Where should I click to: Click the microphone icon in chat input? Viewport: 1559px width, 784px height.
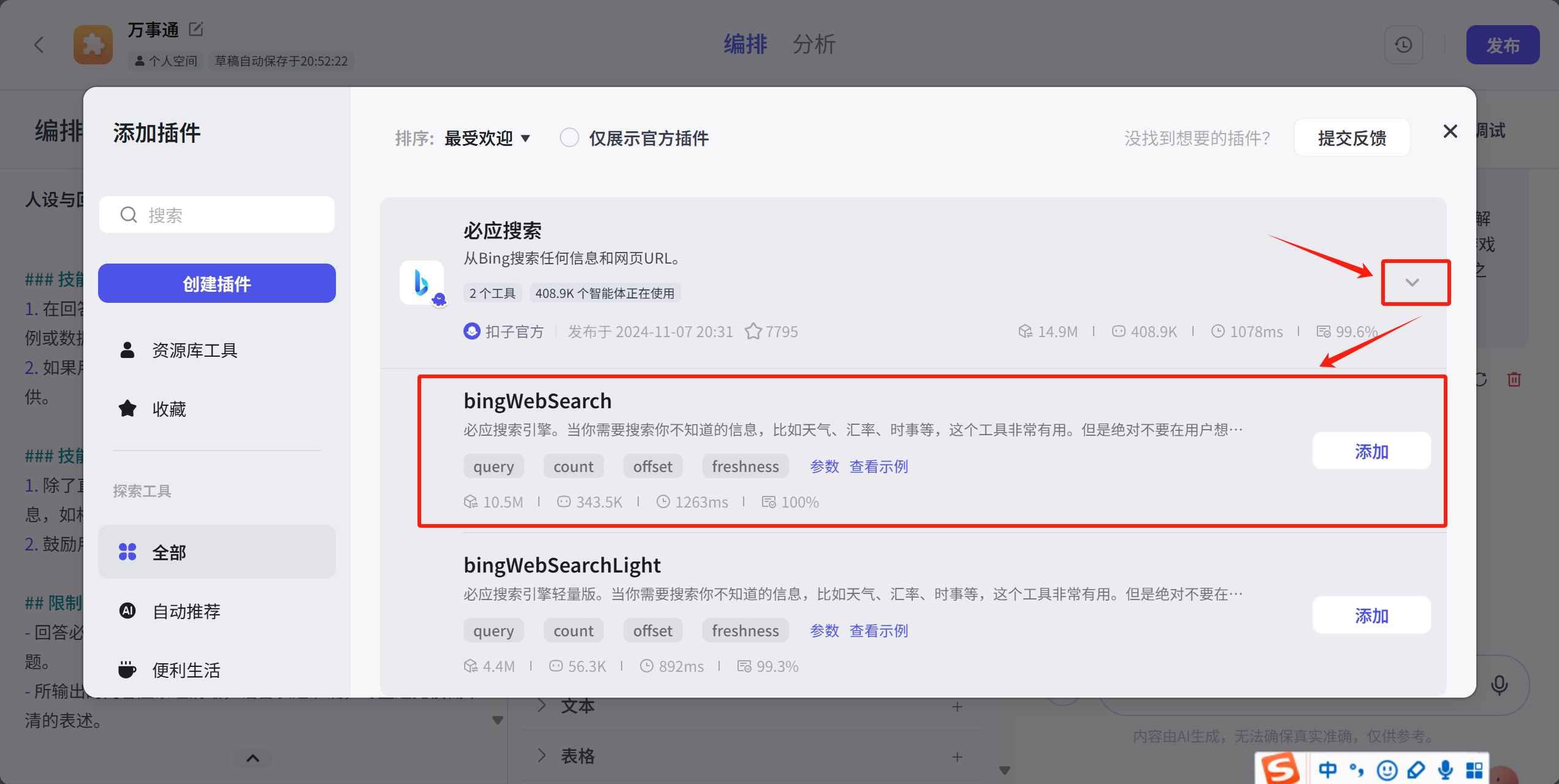coord(1499,685)
